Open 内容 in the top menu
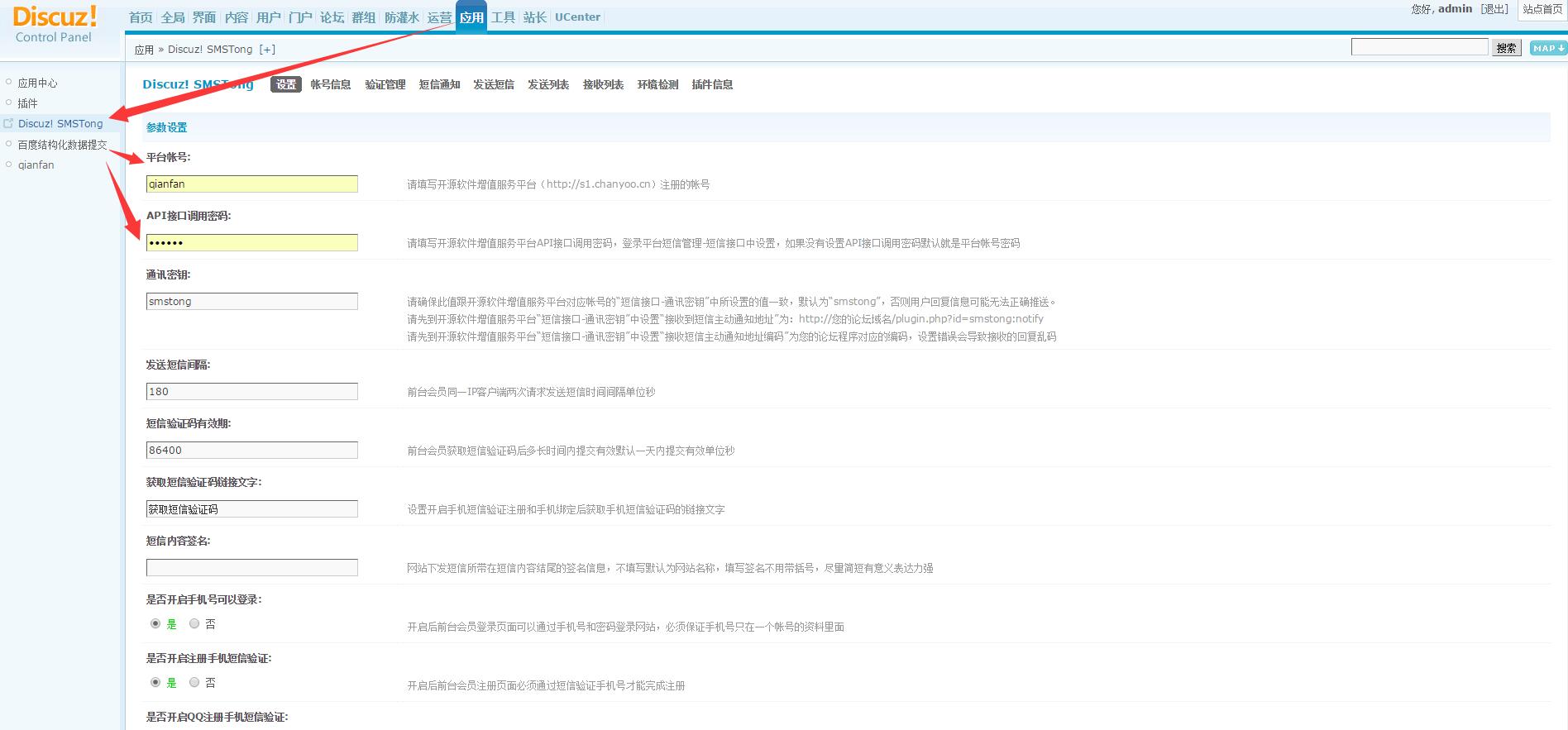This screenshot has width=1568, height=730. click(237, 17)
